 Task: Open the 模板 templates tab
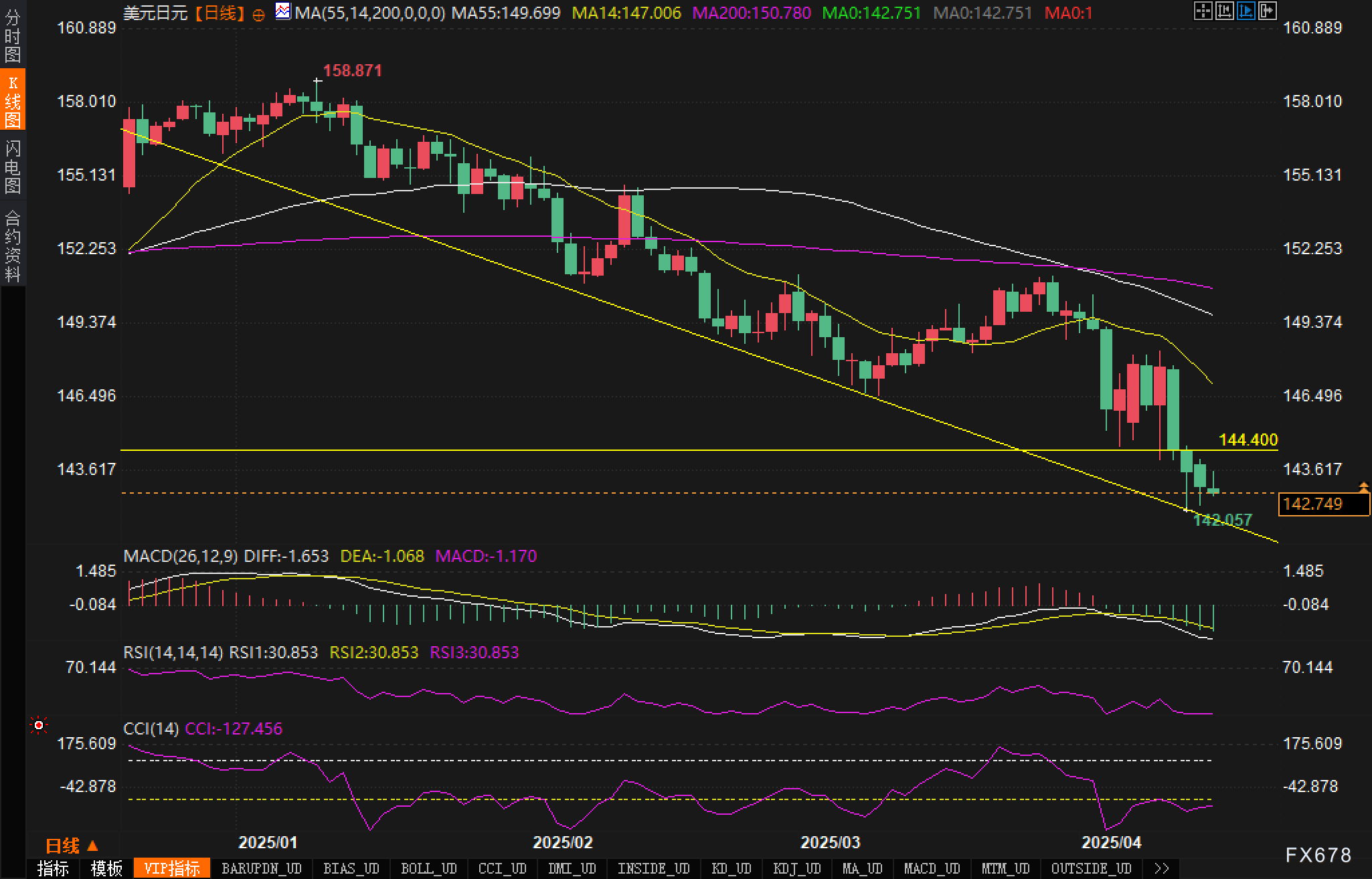pyautogui.click(x=106, y=868)
